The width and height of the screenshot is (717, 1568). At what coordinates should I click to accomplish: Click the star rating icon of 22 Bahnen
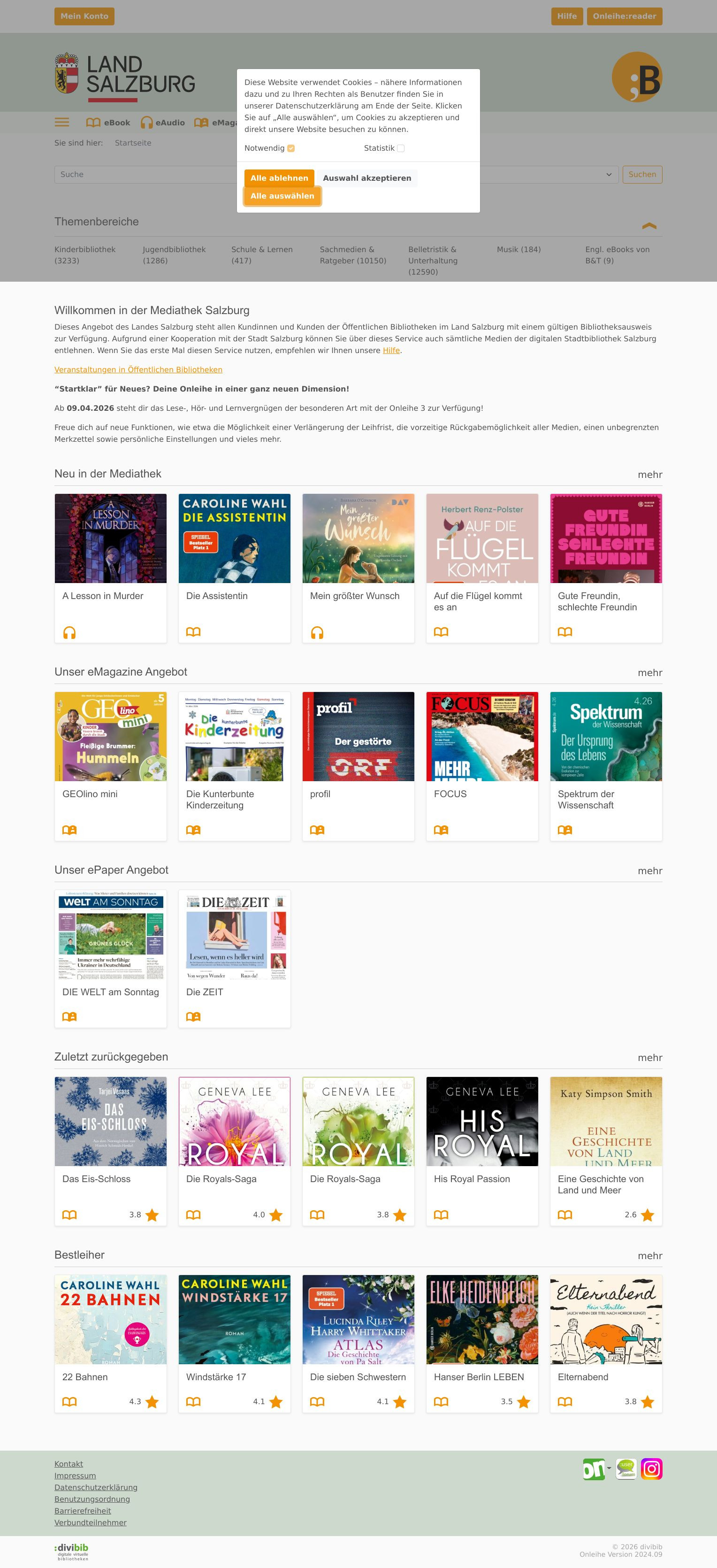pos(152,1402)
